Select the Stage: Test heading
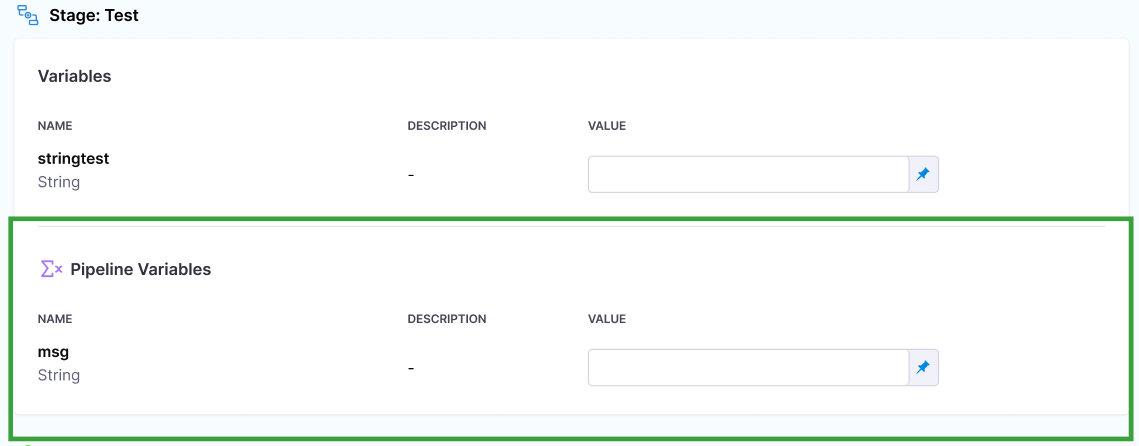 (x=94, y=16)
